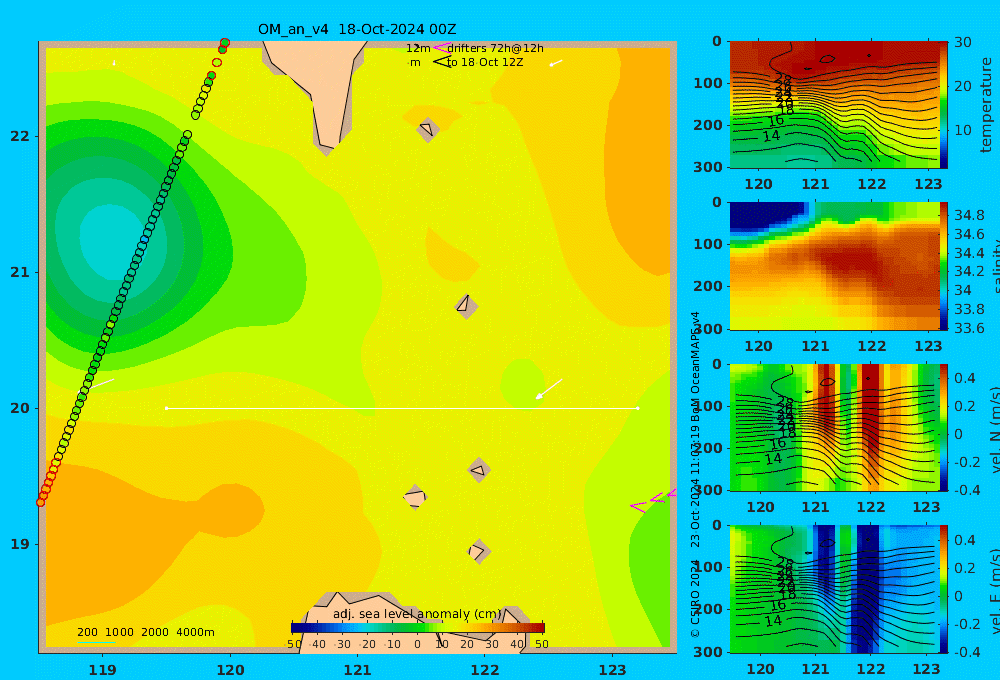This screenshot has height=680, width=1000.
Task: Open the northward velocity section panel
Action: [835, 427]
